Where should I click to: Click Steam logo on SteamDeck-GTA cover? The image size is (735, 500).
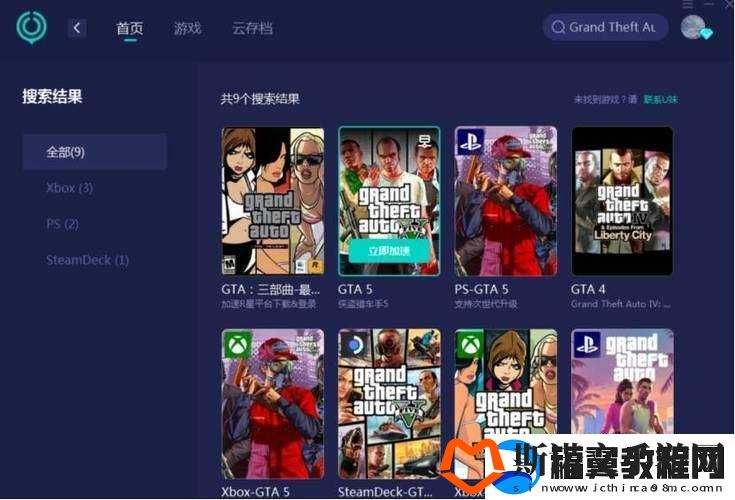pos(354,345)
